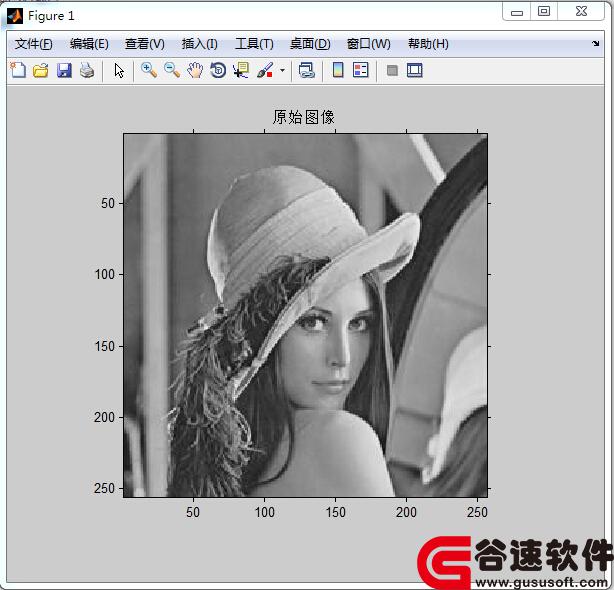Select the Pan hand tool
The height and width of the screenshot is (590, 614).
tap(195, 70)
